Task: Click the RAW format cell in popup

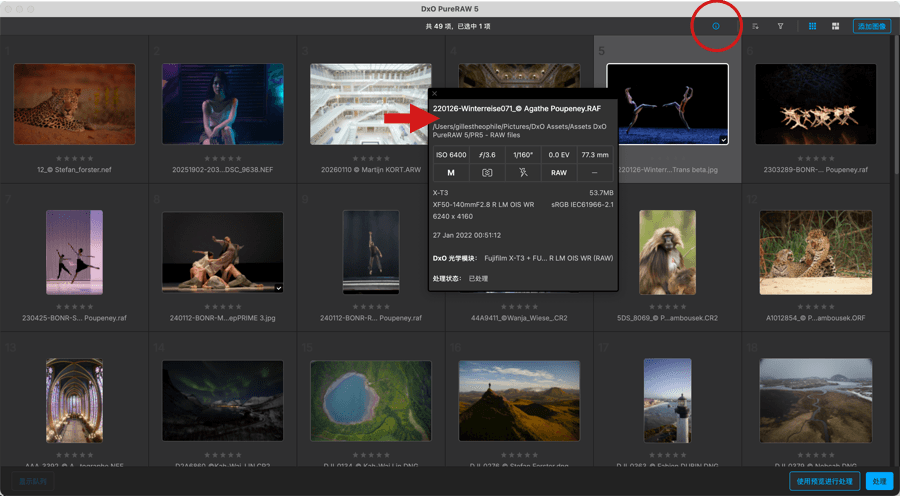Action: pos(558,173)
